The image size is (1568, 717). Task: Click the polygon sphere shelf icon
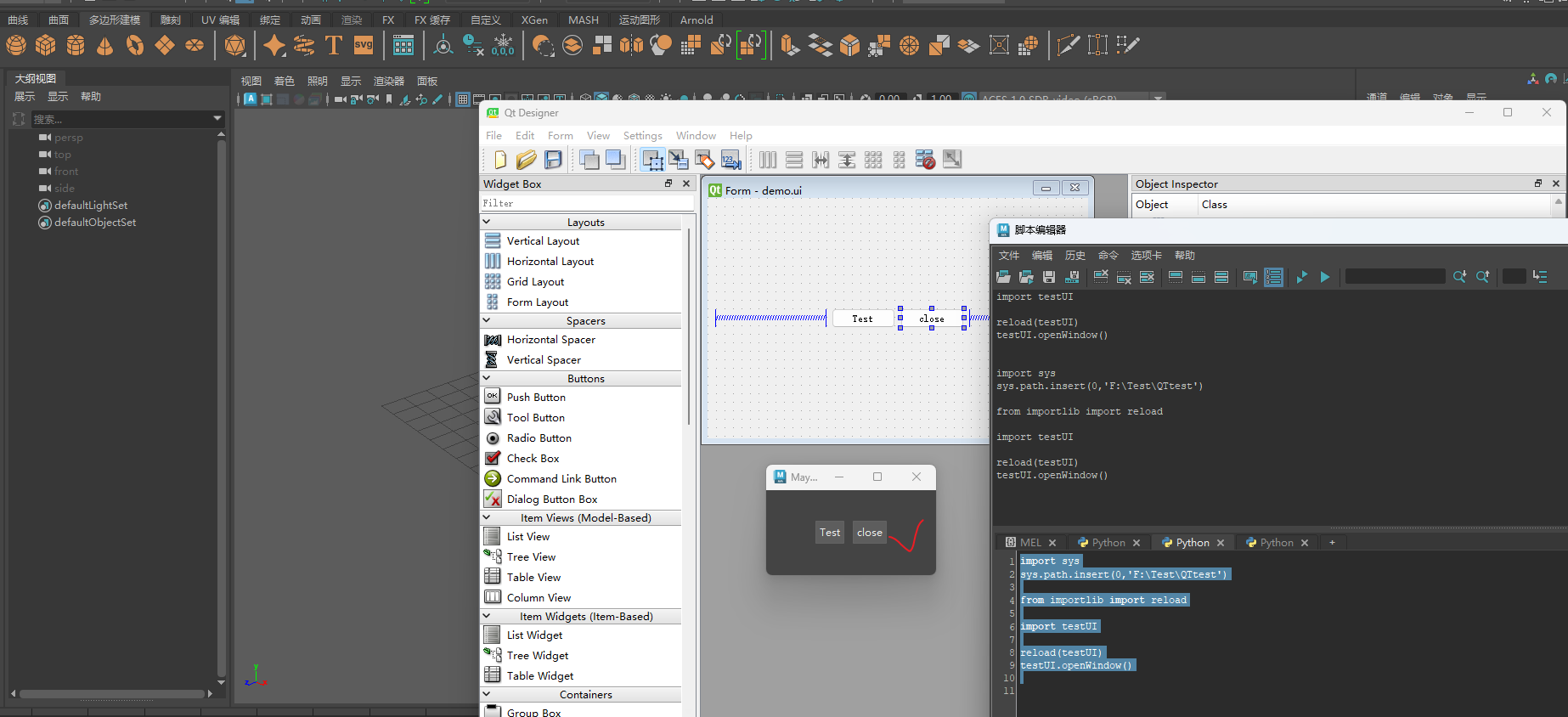16,45
